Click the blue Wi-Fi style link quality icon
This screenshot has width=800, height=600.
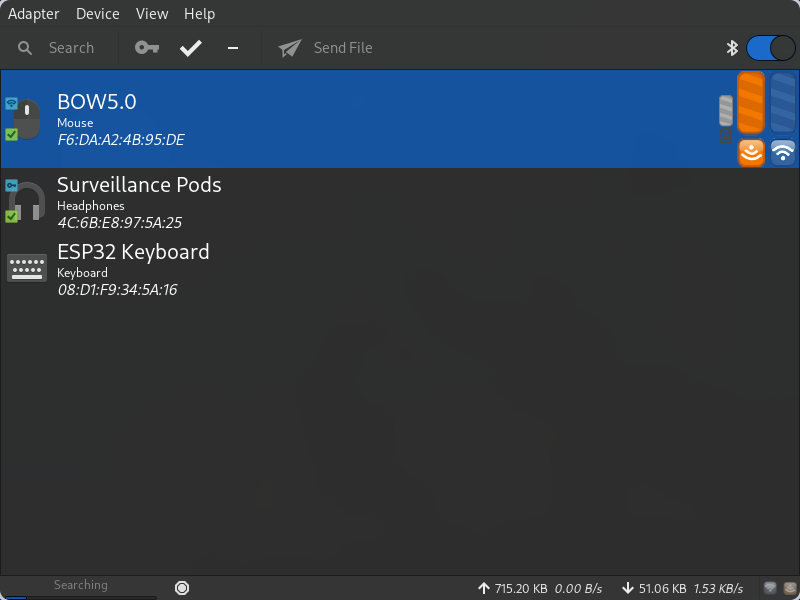[x=783, y=152]
